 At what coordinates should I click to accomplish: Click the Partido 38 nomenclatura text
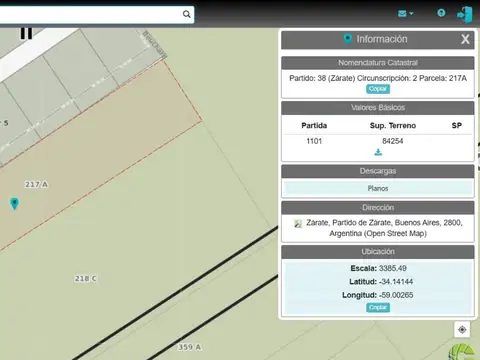point(378,78)
